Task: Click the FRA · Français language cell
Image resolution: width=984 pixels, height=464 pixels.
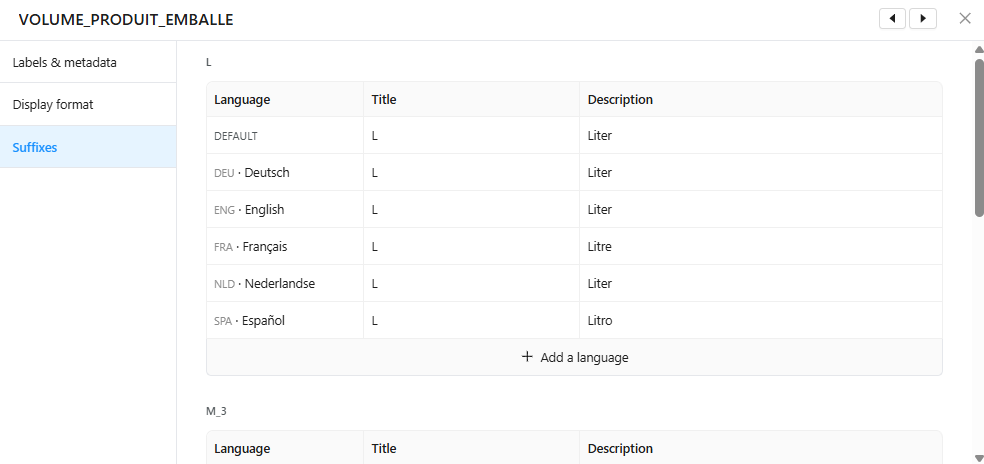Action: point(285,247)
